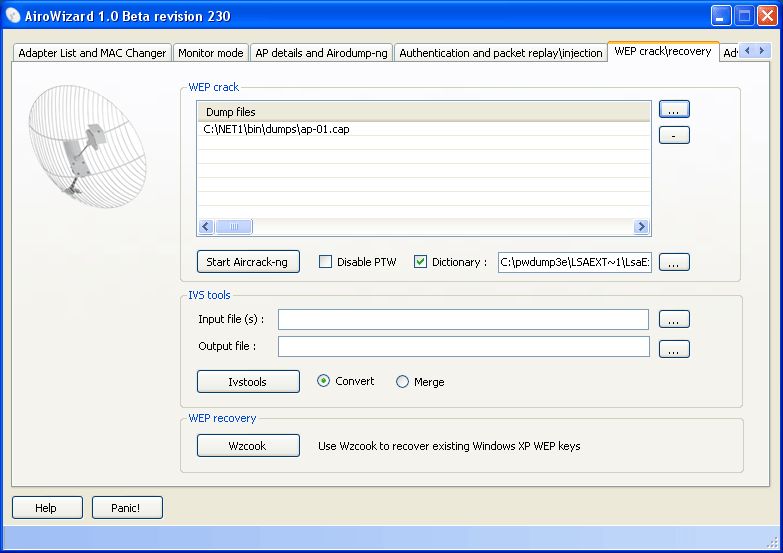
Task: Click the Panic! button
Action: (x=127, y=508)
